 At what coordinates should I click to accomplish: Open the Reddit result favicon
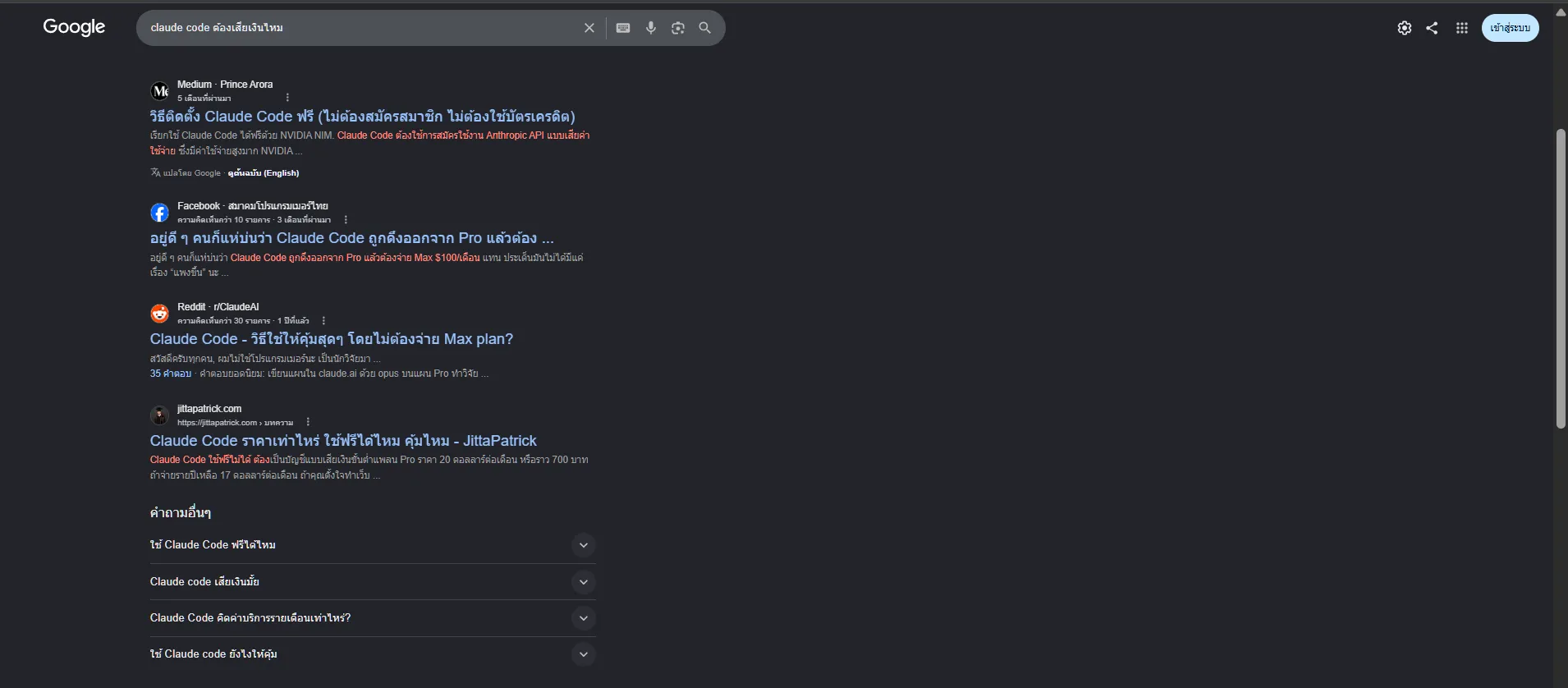(160, 314)
